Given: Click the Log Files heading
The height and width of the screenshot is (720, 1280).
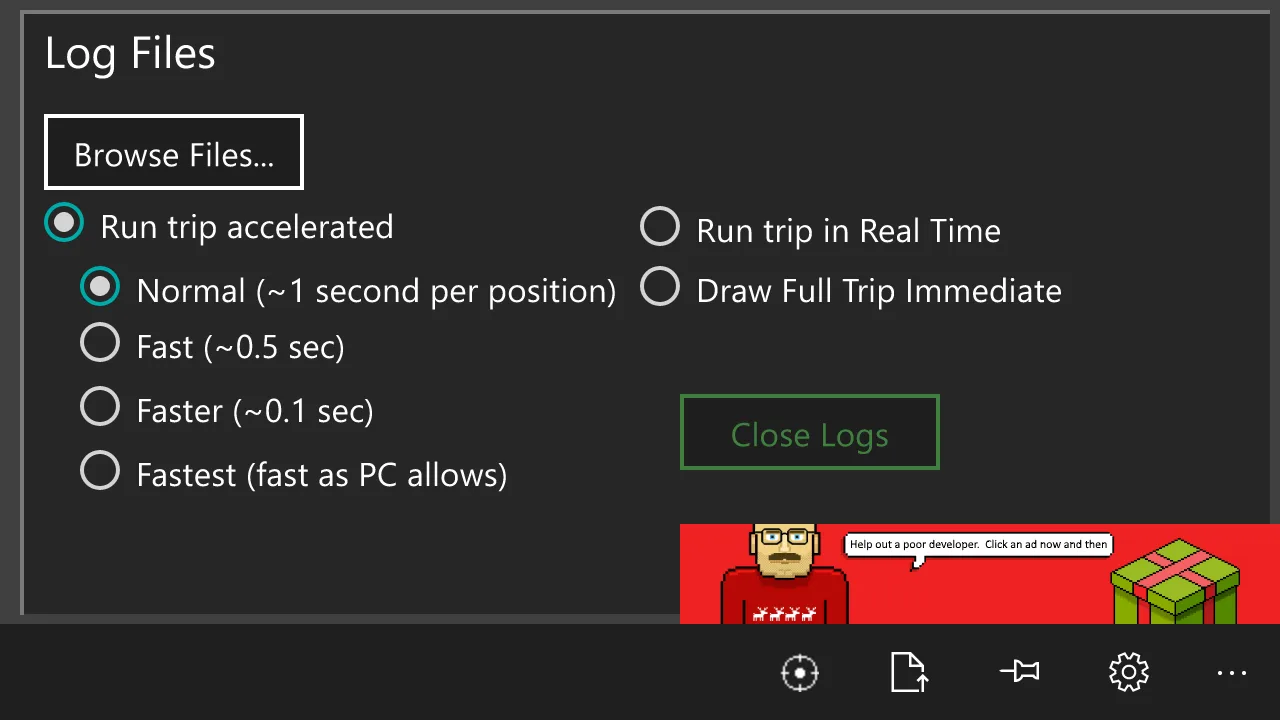Looking at the screenshot, I should [x=130, y=53].
